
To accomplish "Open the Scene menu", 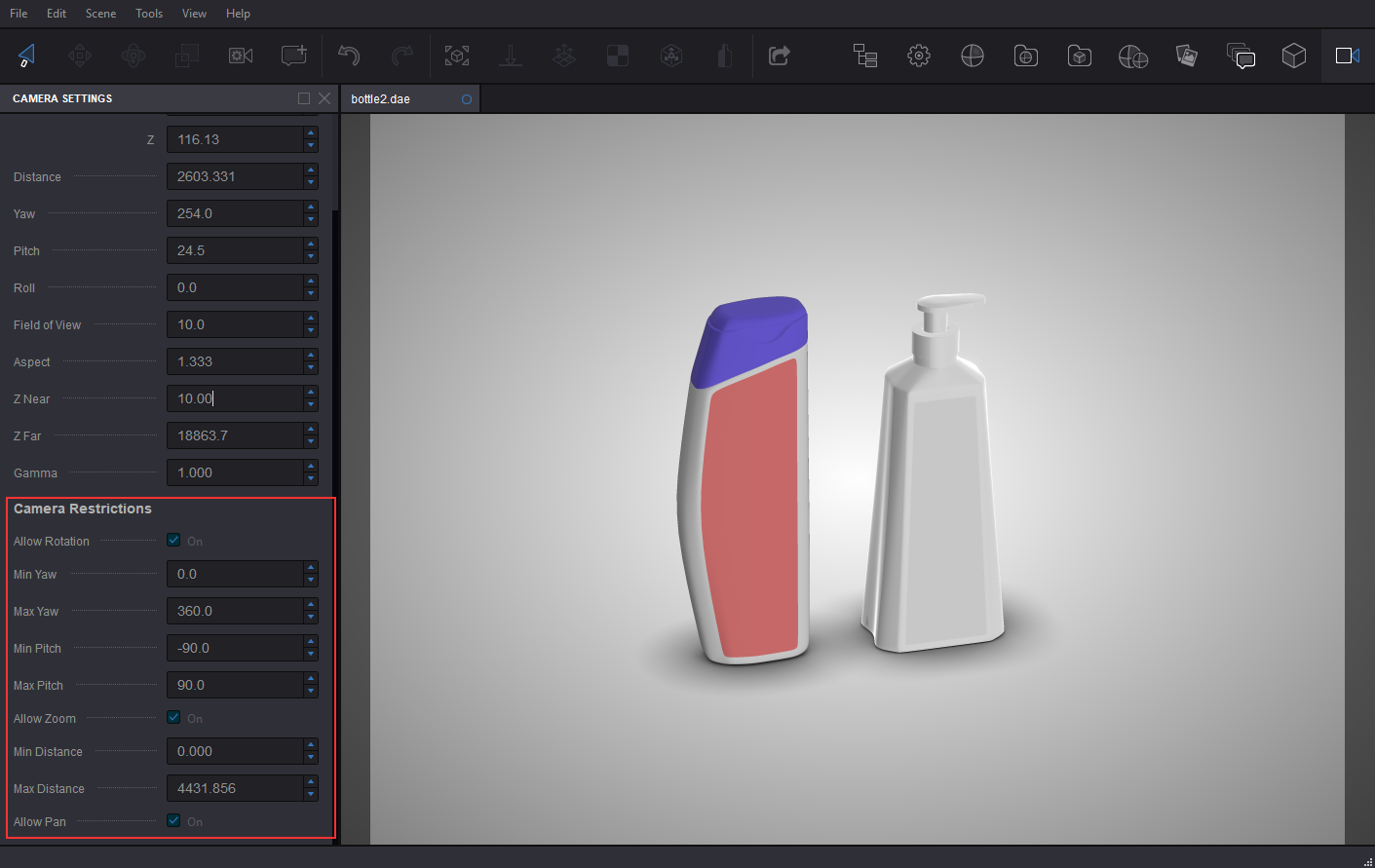I will tap(100, 14).
